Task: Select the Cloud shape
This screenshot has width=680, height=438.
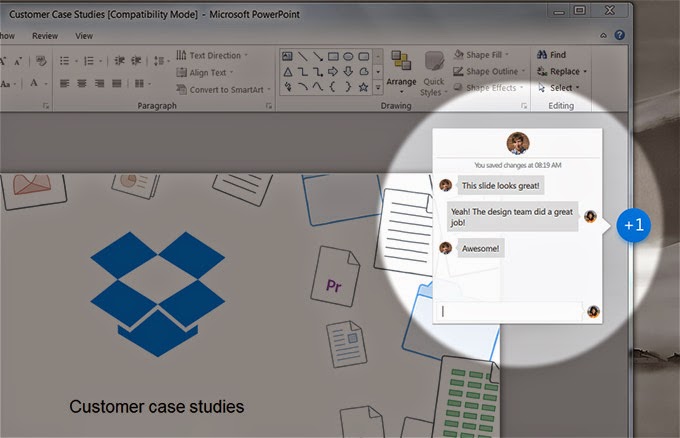Action: point(364,72)
